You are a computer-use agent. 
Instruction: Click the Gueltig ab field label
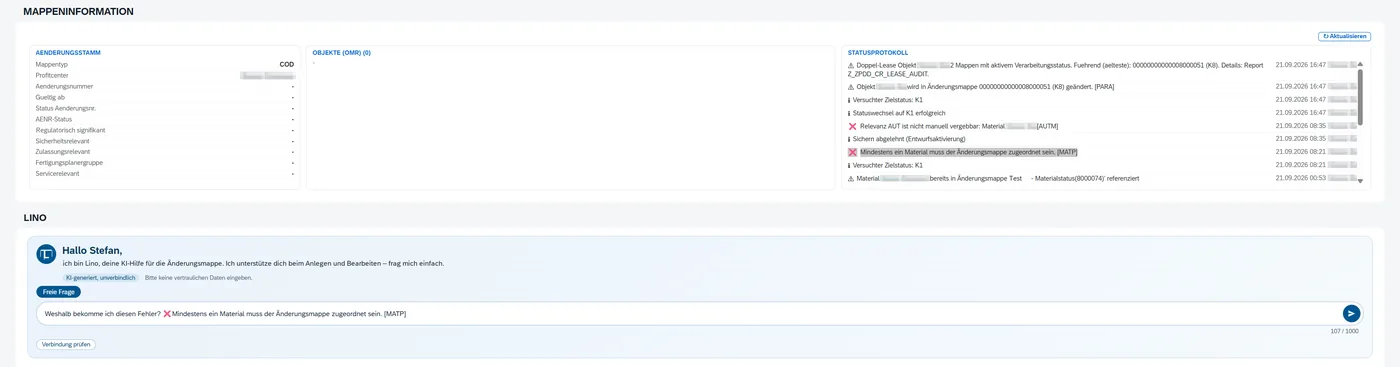tap(50, 97)
